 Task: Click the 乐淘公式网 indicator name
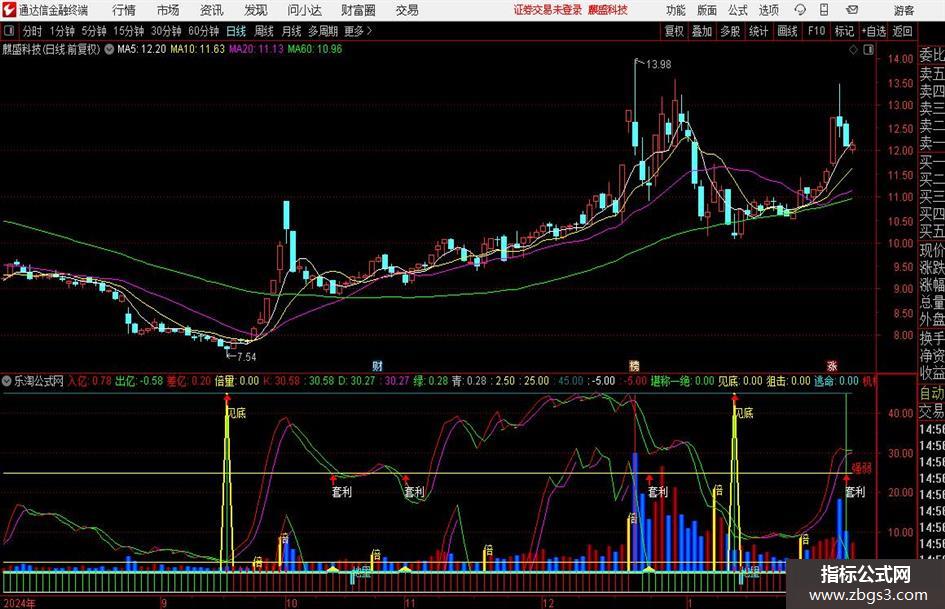tap(39, 381)
